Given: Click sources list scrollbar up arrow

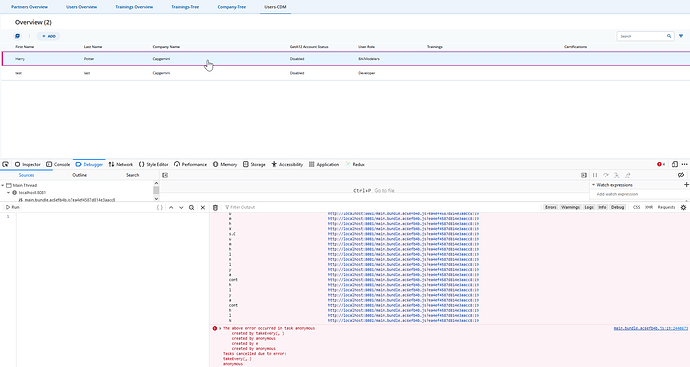Looking at the screenshot, I should click(156, 183).
